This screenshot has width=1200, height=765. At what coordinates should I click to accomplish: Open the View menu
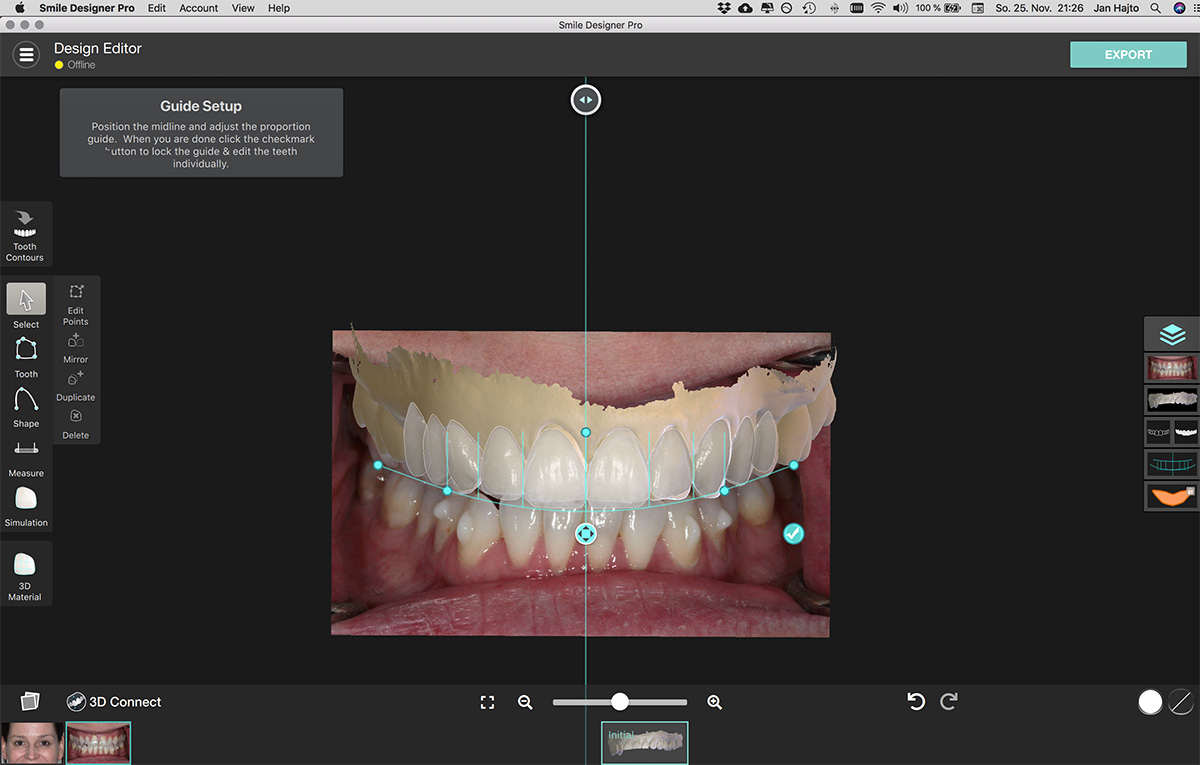(243, 8)
